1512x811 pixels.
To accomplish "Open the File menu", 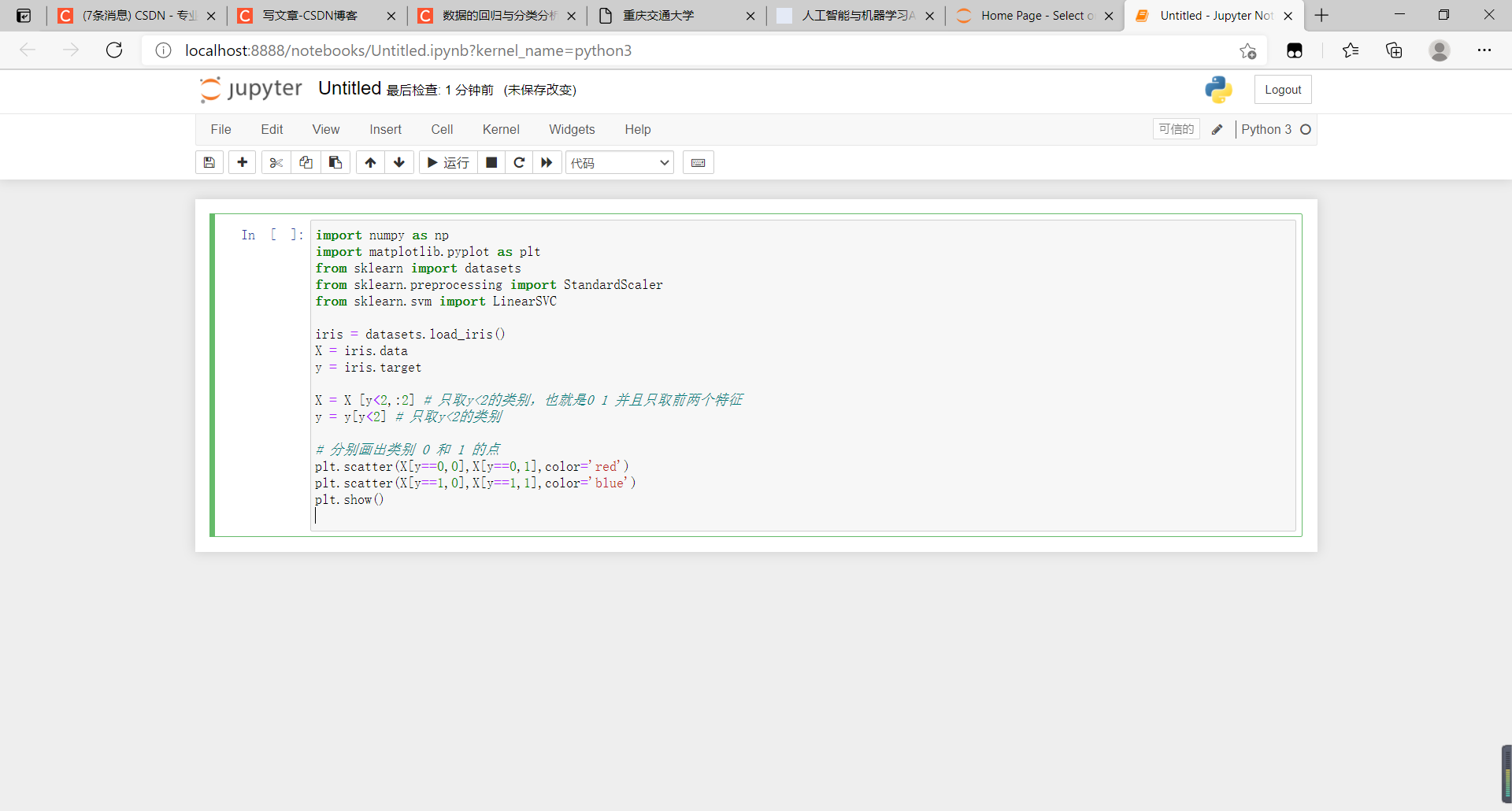I will point(221,129).
